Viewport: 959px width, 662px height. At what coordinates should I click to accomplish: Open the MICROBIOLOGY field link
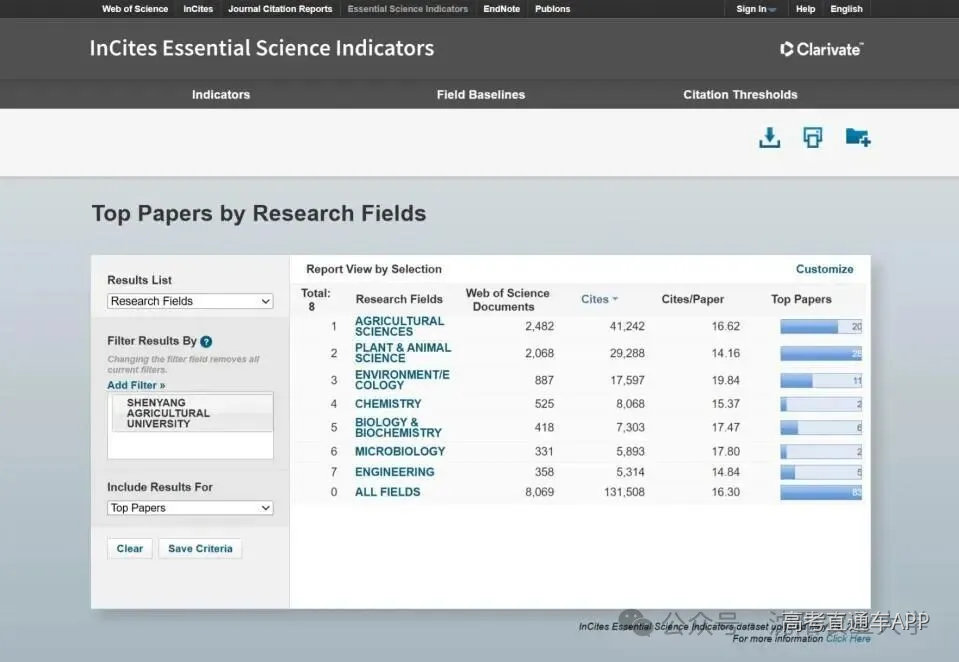(400, 451)
